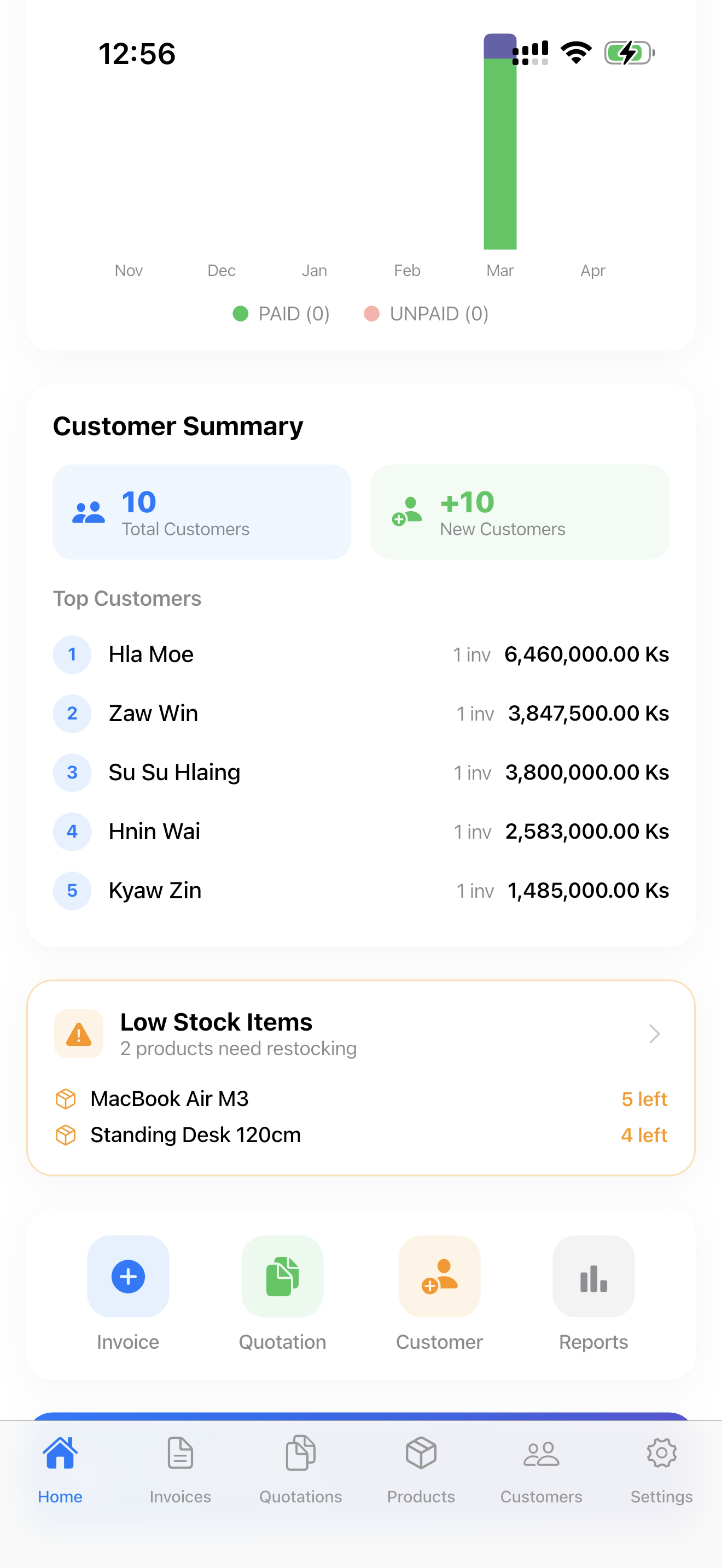The width and height of the screenshot is (722, 1568).
Task: Toggle the PAID legend green dot
Action: (x=241, y=313)
